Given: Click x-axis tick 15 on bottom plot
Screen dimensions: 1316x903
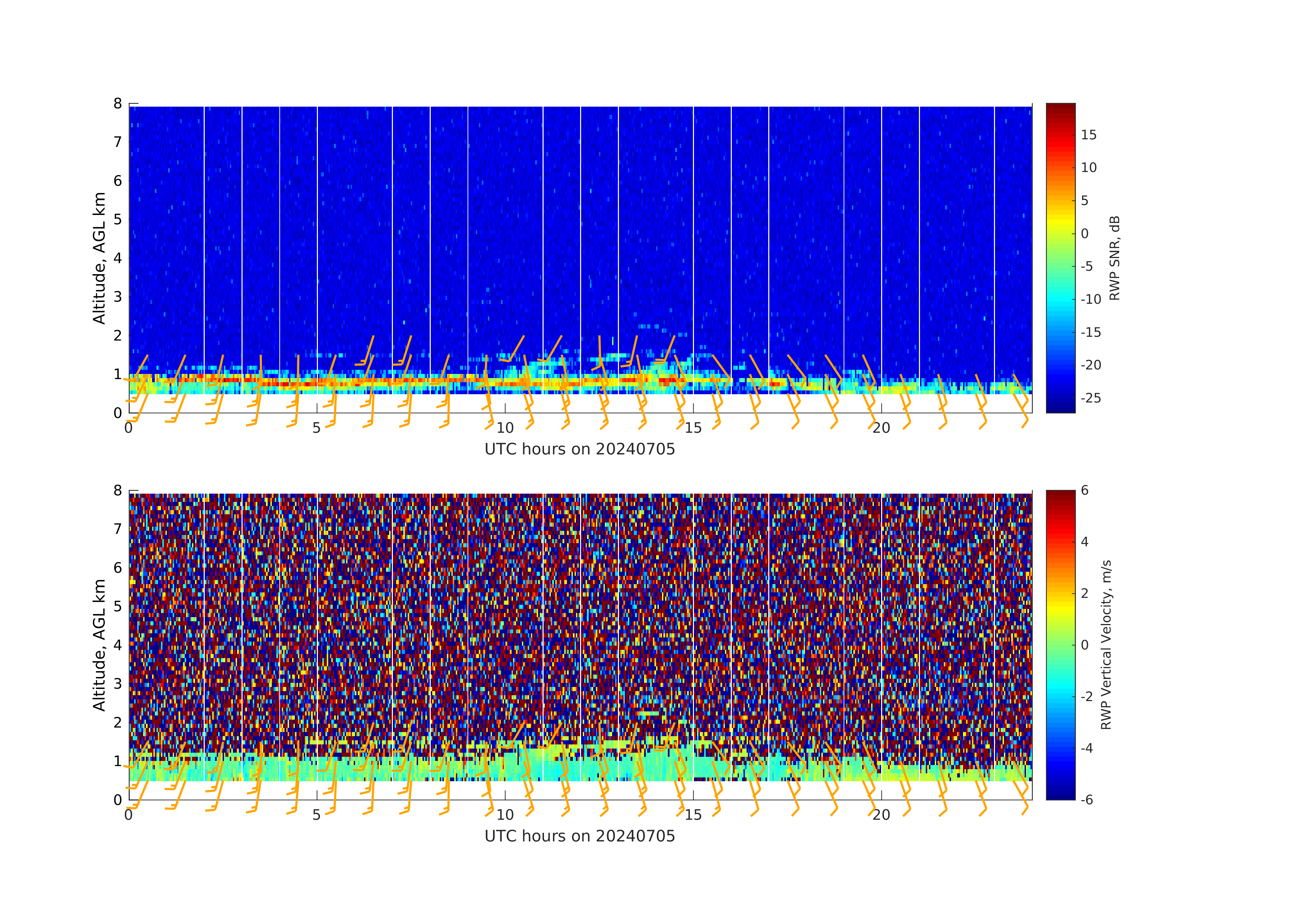Looking at the screenshot, I should (x=693, y=815).
